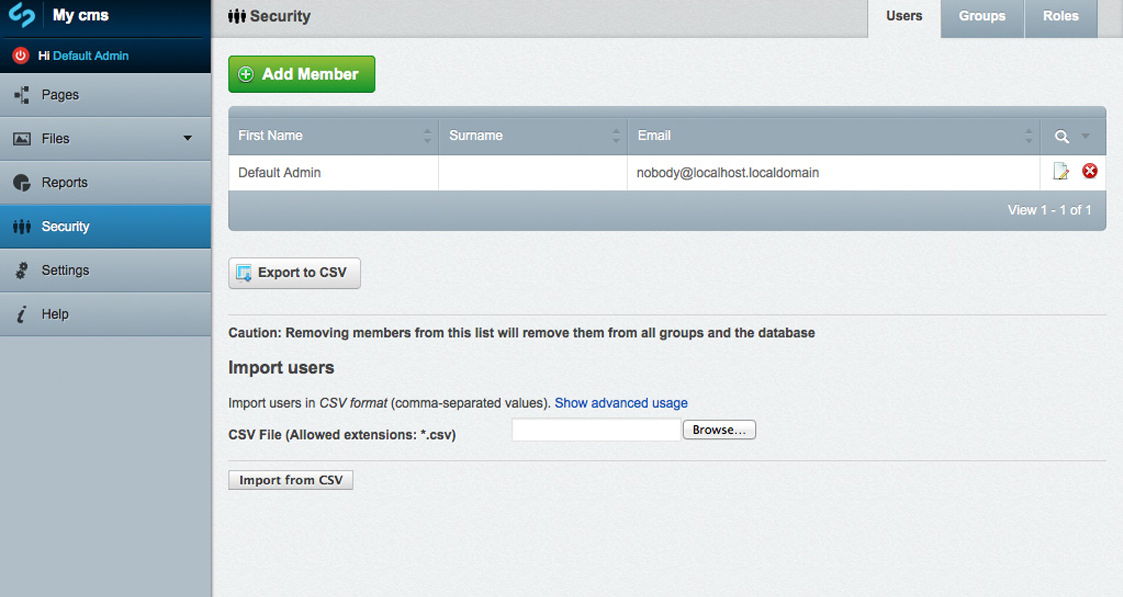Click Export to CSV button
Image resolution: width=1123 pixels, height=597 pixels.
coord(294,273)
